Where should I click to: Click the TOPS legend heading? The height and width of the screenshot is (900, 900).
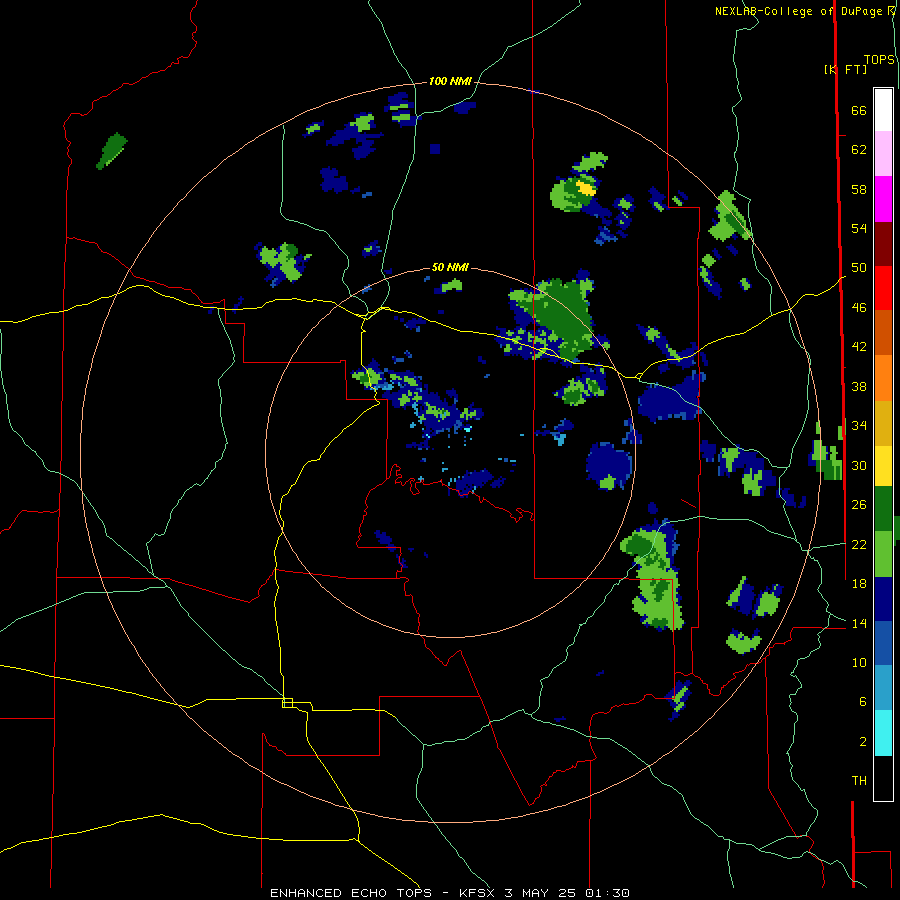point(879,59)
